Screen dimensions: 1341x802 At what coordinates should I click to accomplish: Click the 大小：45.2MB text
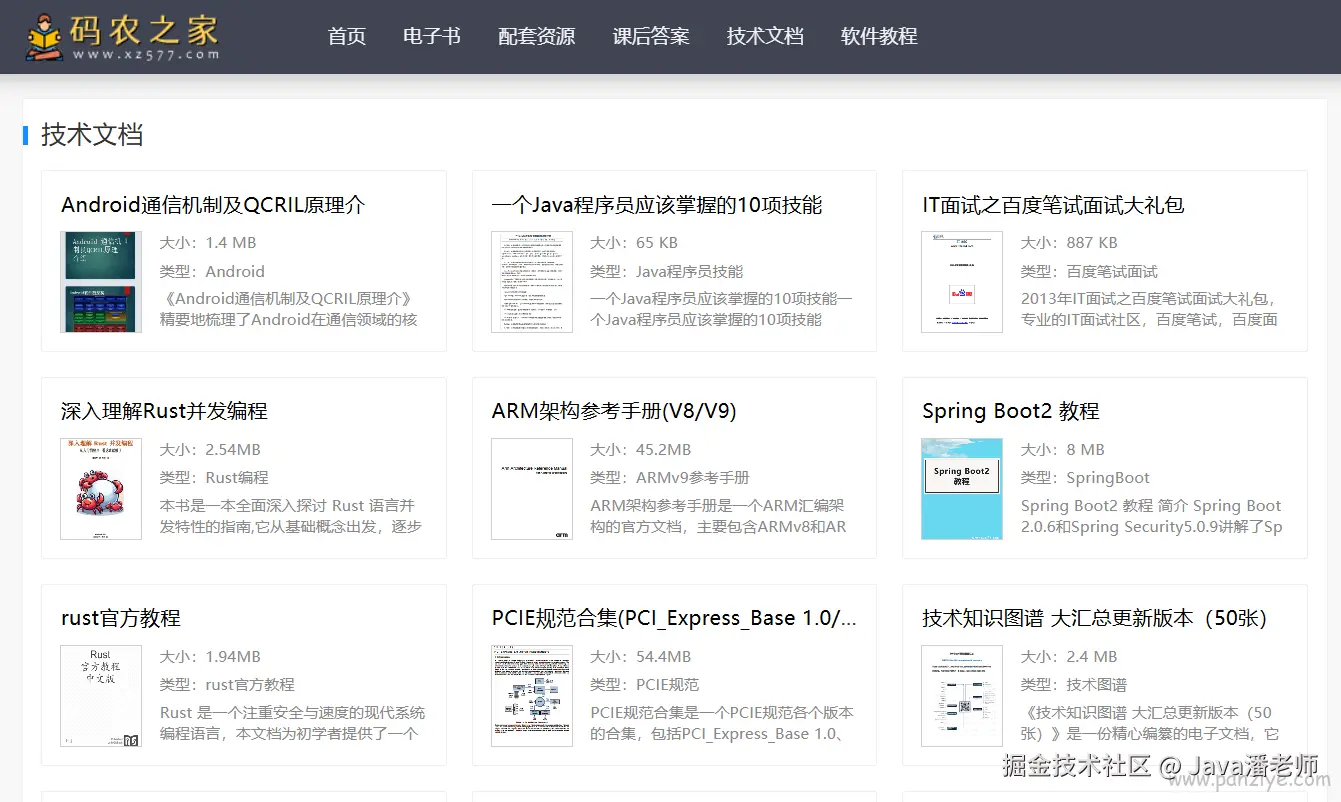(641, 449)
